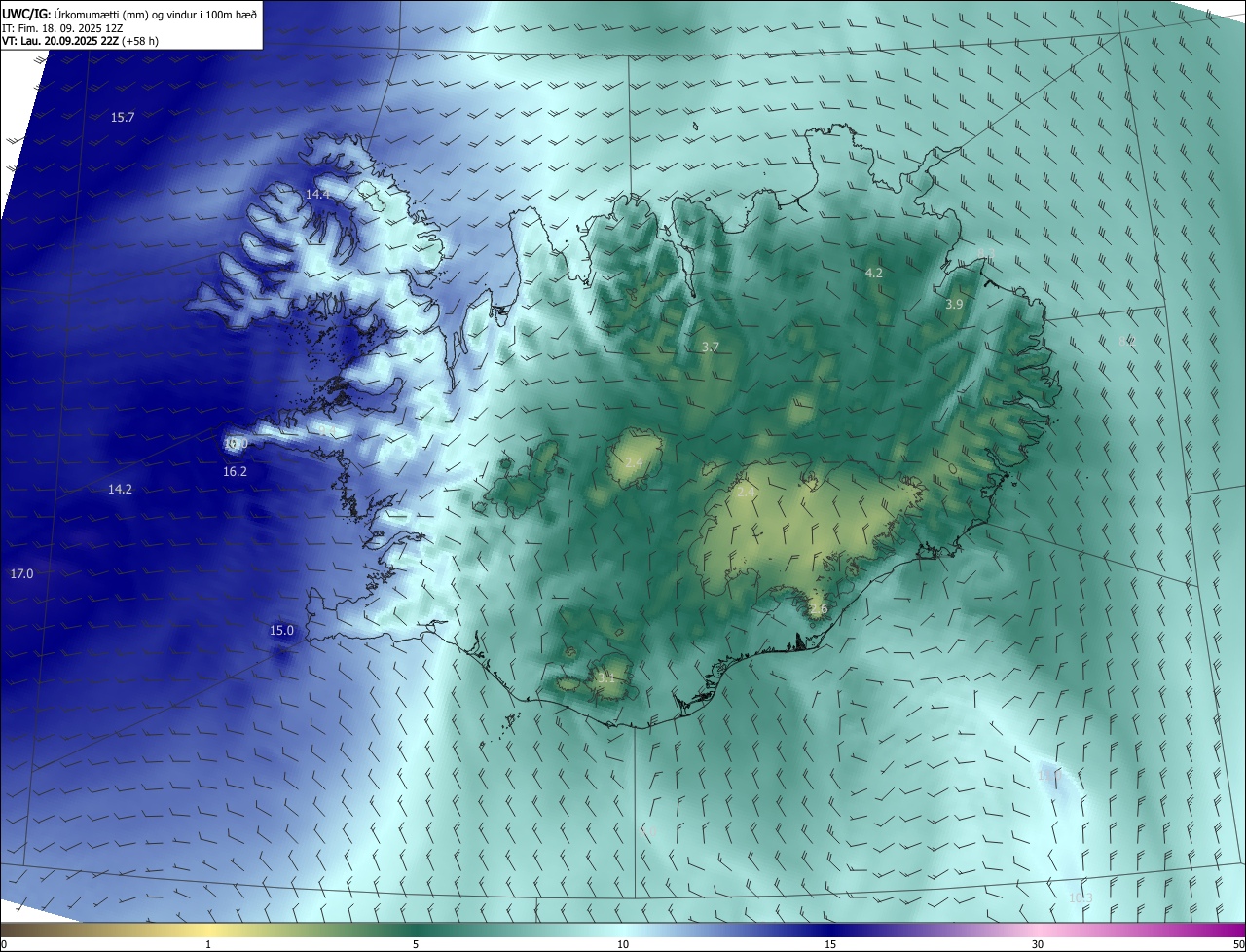Click the colorbar tick label 5
This screenshot has width=1246, height=952.
coord(416,944)
